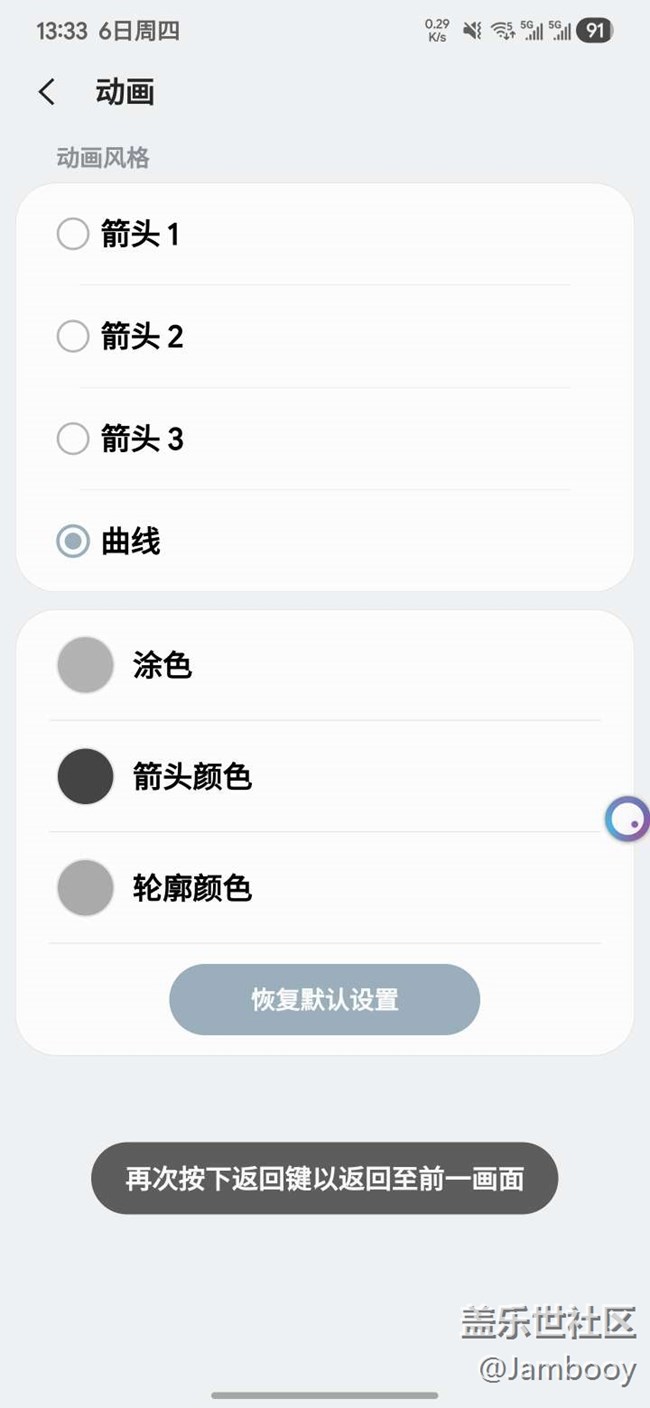This screenshot has width=650, height=1408.
Task: Tap the network speed K/s indicator
Action: pyautogui.click(x=437, y=31)
